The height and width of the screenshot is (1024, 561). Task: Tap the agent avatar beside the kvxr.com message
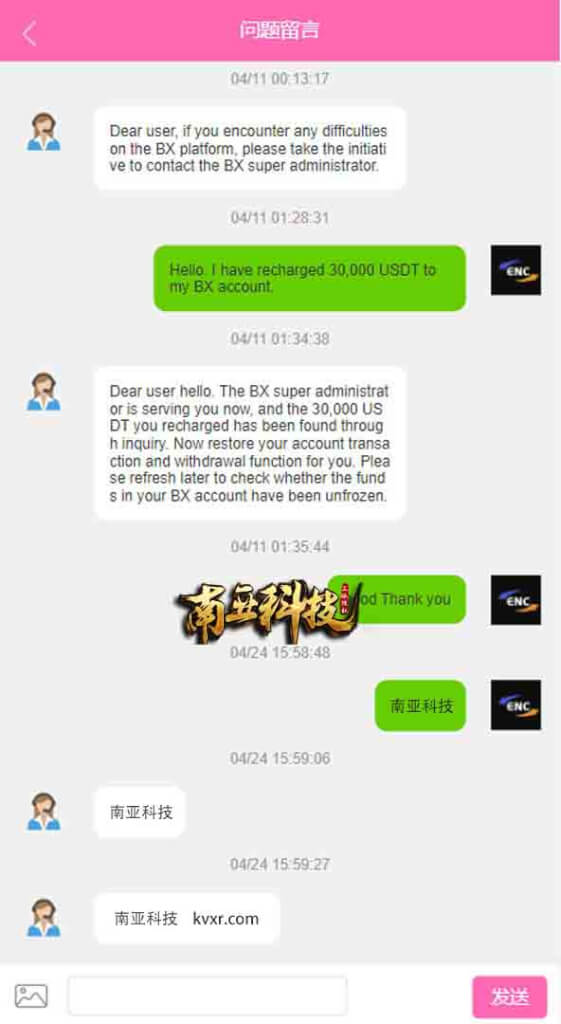[x=44, y=918]
